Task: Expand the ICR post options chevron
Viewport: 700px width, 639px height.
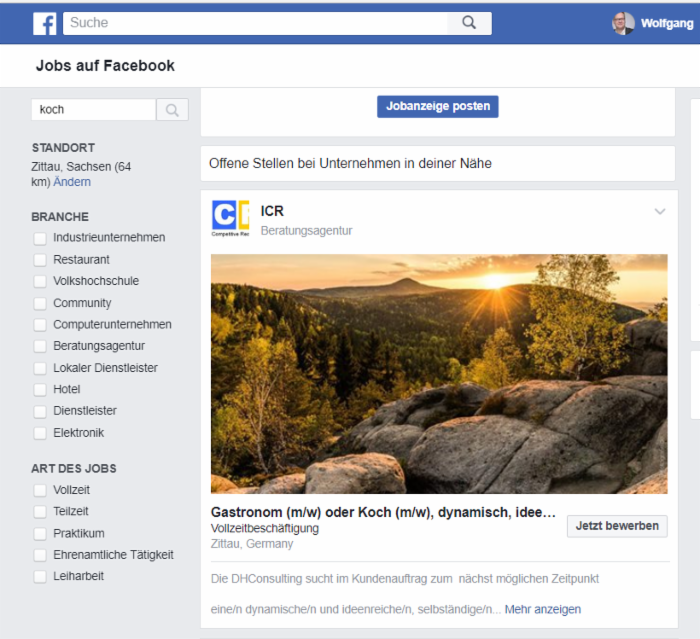Action: click(x=659, y=211)
